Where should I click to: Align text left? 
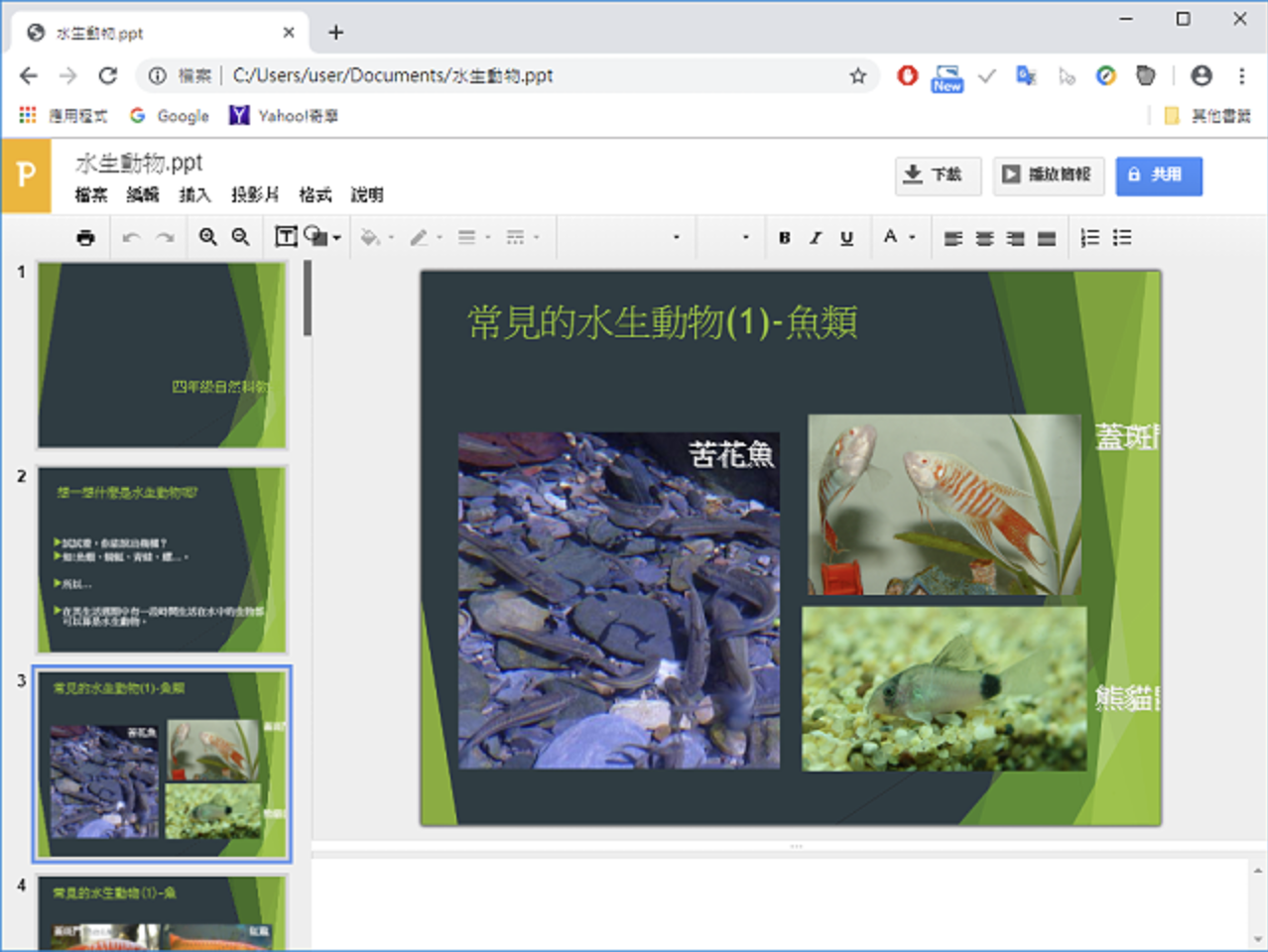point(952,238)
